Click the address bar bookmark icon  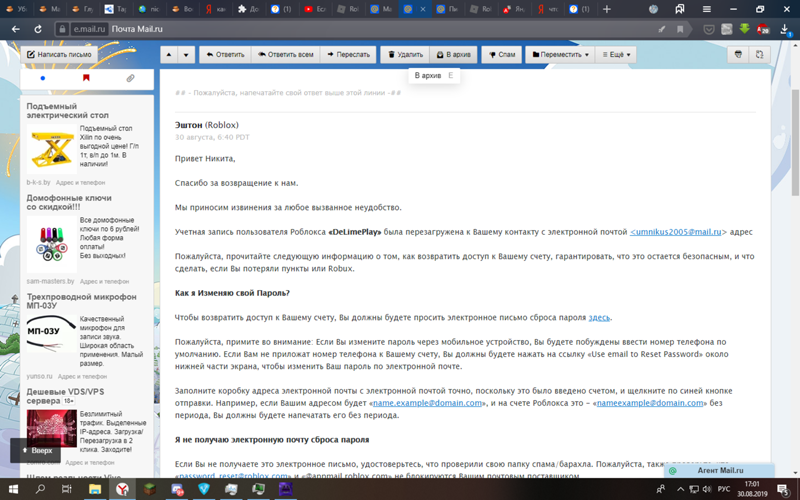(680, 29)
